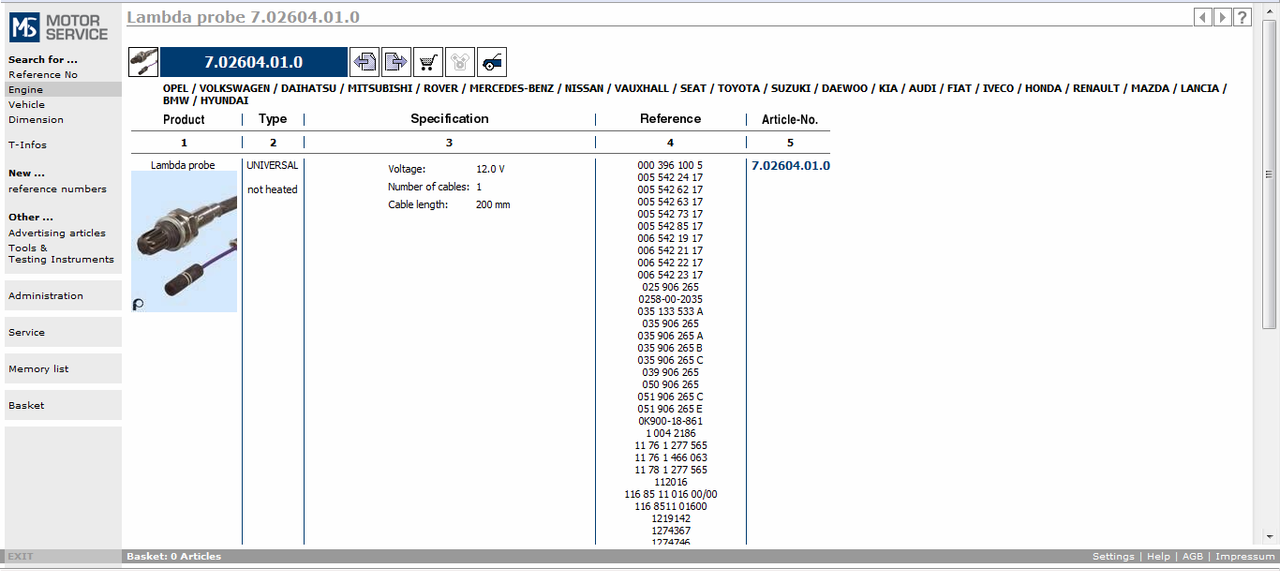Click the vertical scrollbar thumb
Viewport: 1280px width, 571px height.
point(1269,175)
